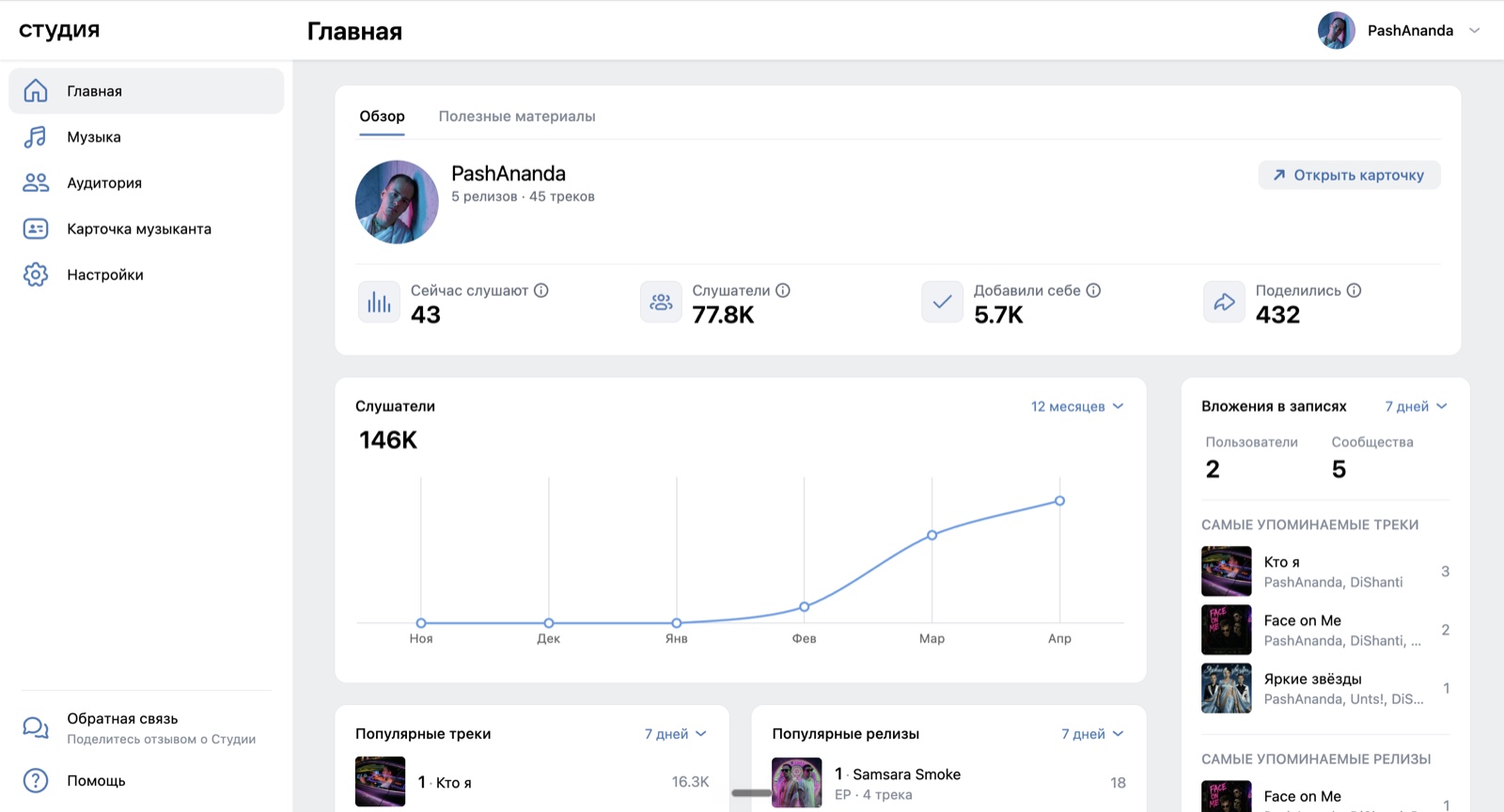The height and width of the screenshot is (812, 1504).
Task: Click 'PashAnanda, DiShanti' under Кто я
Action: [x=1333, y=583]
